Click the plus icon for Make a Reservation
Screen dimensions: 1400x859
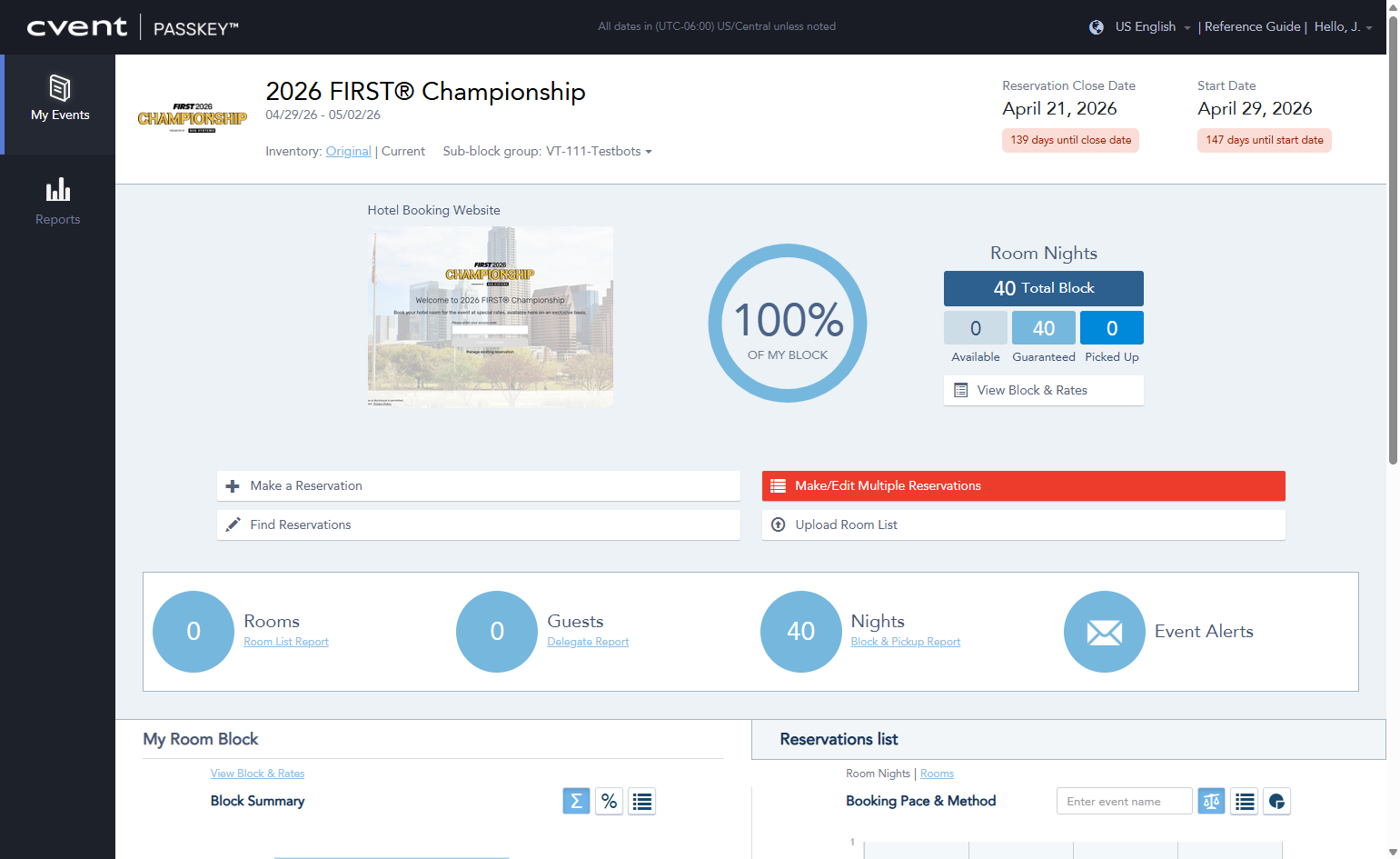tap(233, 486)
